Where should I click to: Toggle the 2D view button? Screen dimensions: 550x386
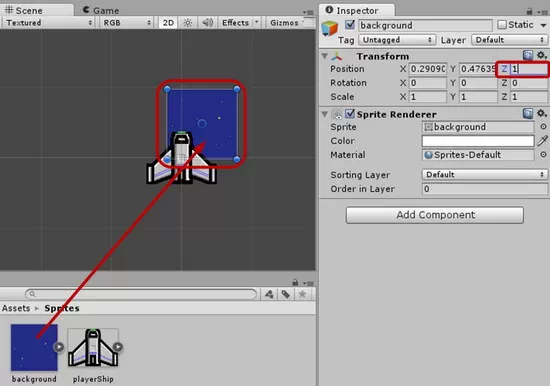(168, 23)
